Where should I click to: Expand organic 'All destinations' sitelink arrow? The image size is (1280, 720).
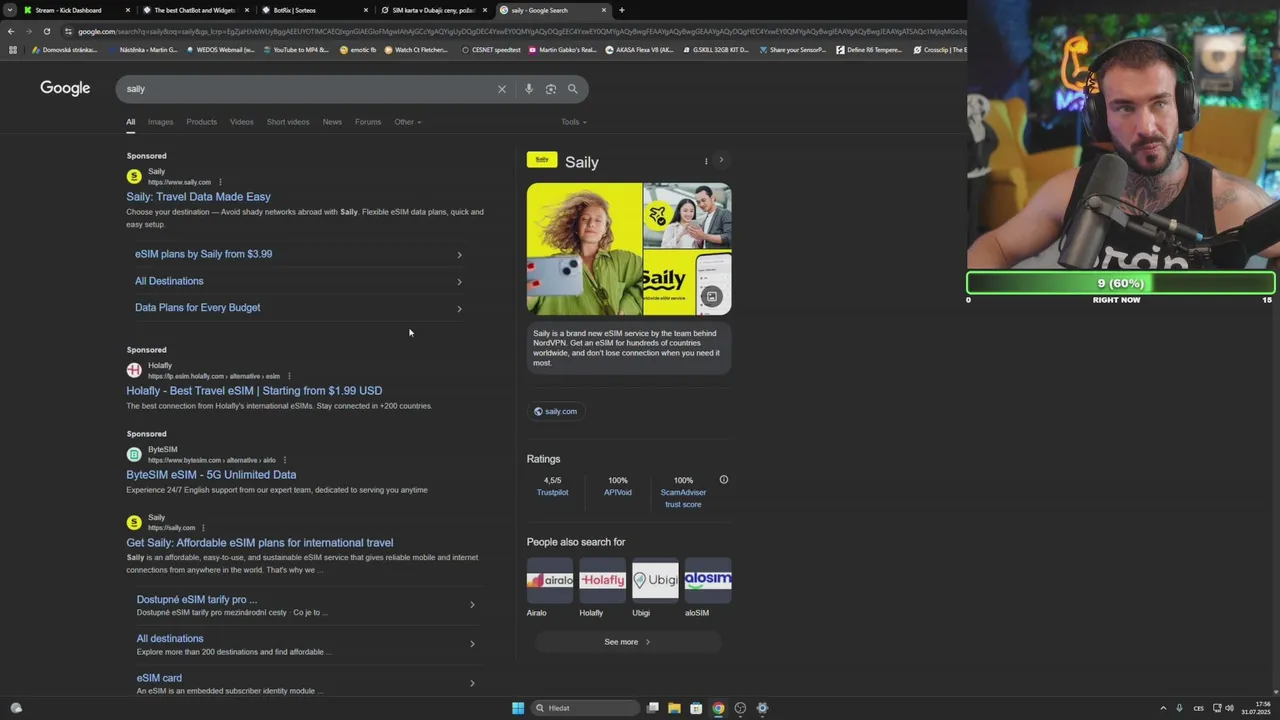(x=472, y=644)
